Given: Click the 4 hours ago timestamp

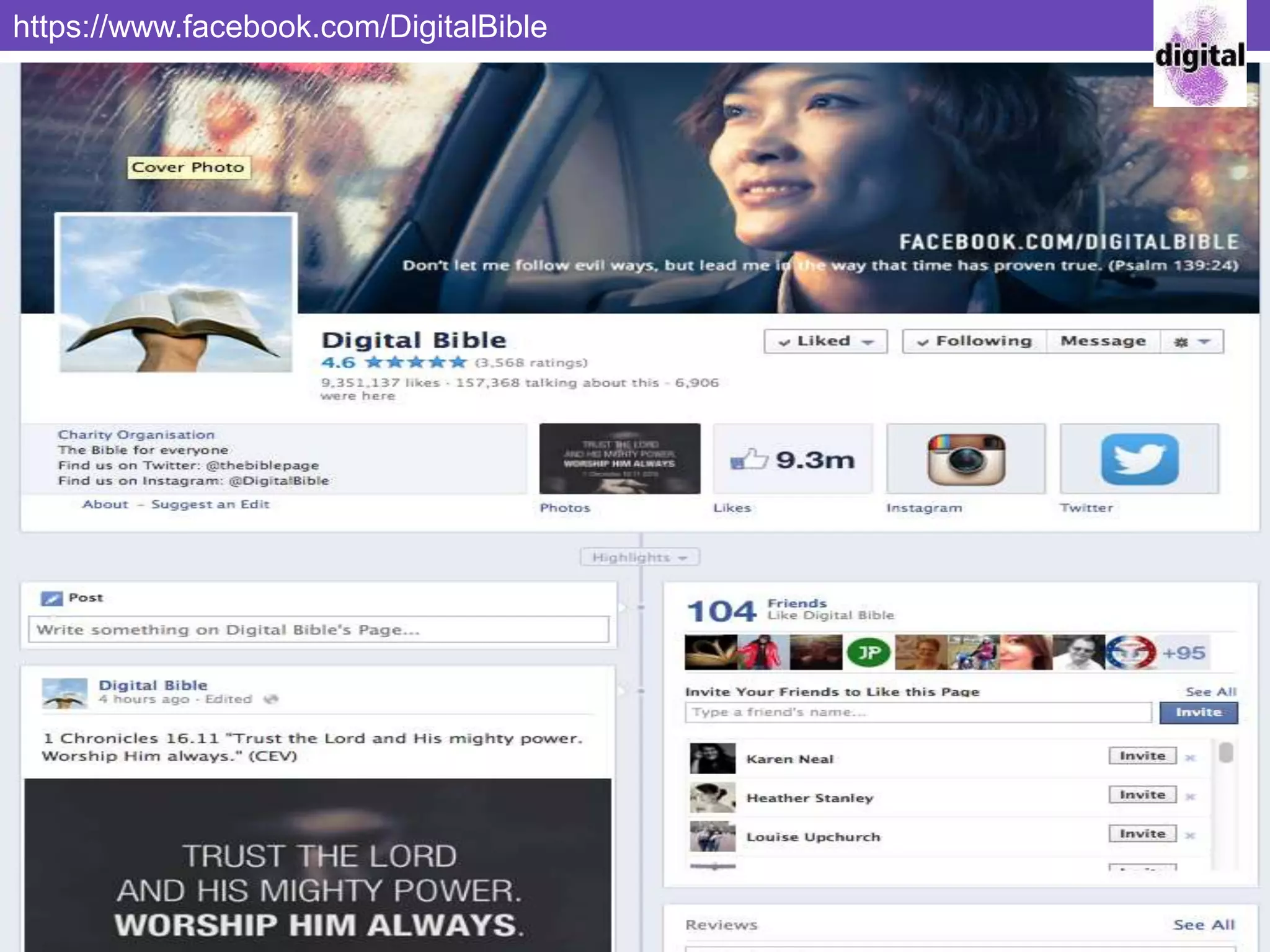Looking at the screenshot, I should [x=144, y=700].
